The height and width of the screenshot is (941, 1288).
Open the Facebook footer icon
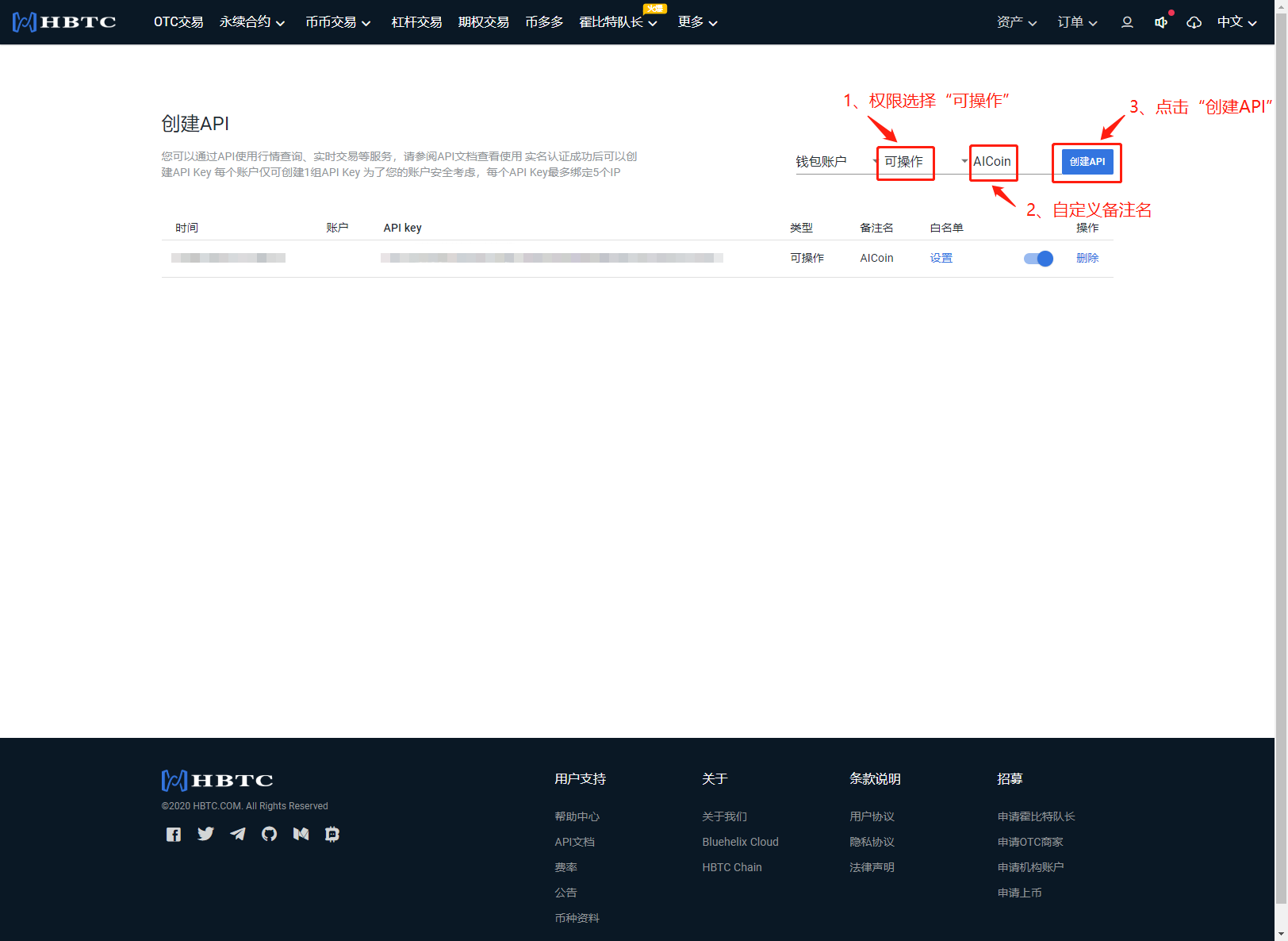pyautogui.click(x=174, y=834)
